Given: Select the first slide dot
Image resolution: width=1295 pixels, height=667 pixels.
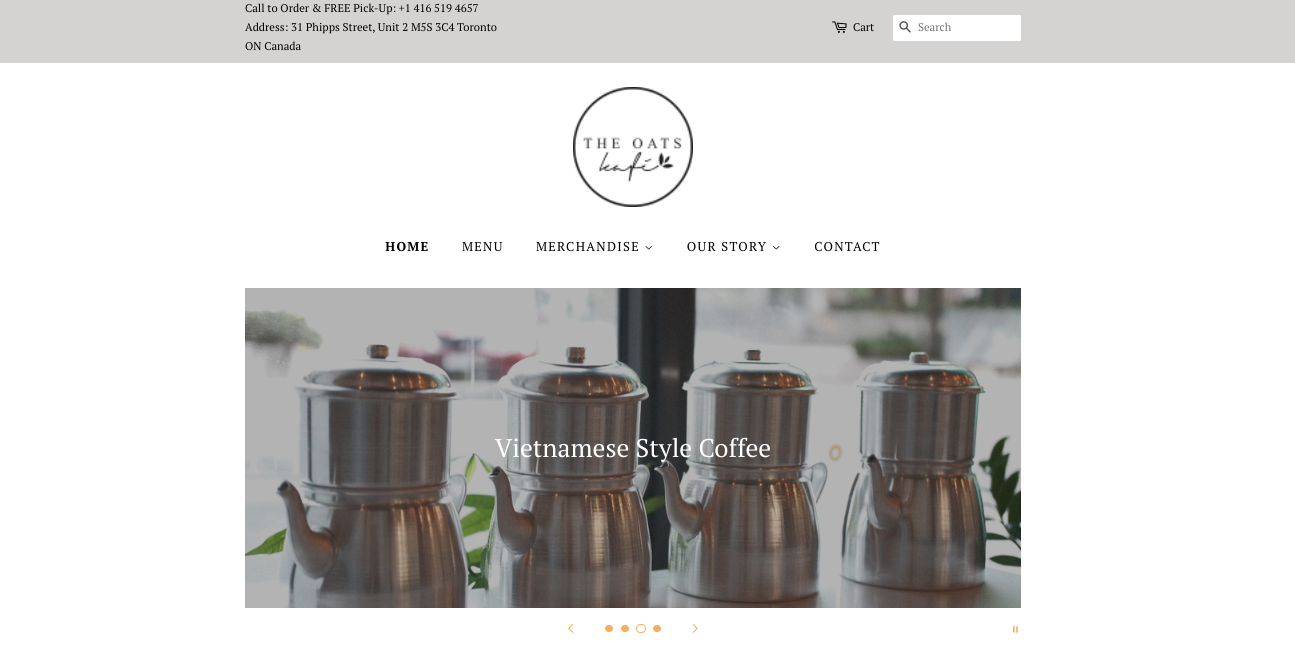Looking at the screenshot, I should pos(609,629).
